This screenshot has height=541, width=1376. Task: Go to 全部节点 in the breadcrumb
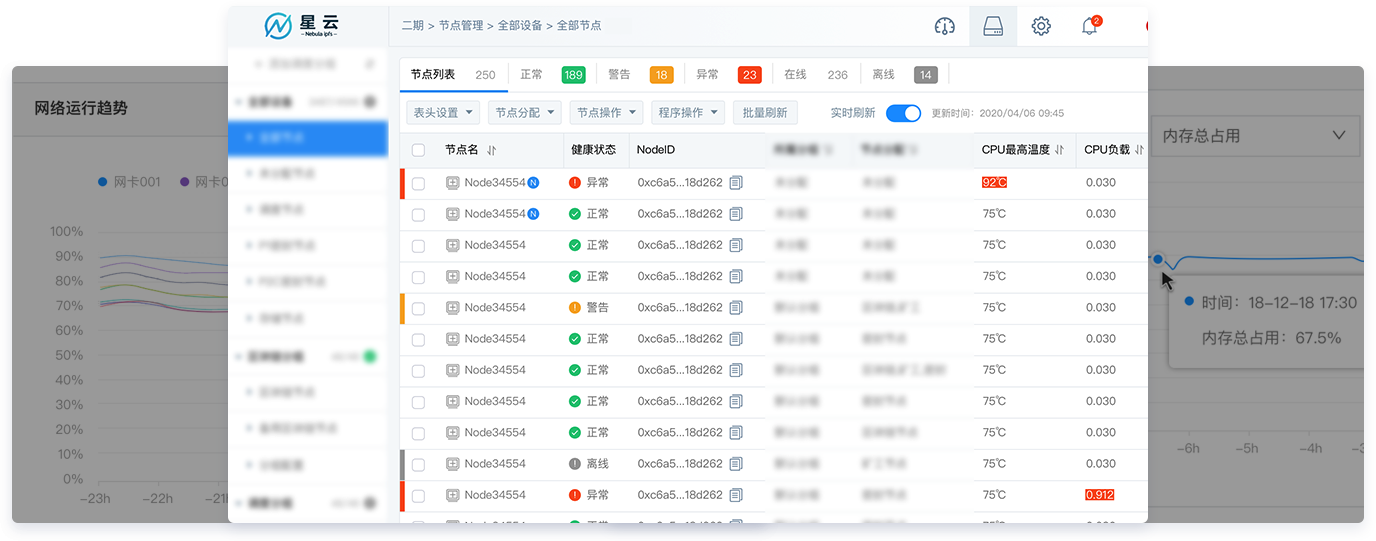(579, 26)
